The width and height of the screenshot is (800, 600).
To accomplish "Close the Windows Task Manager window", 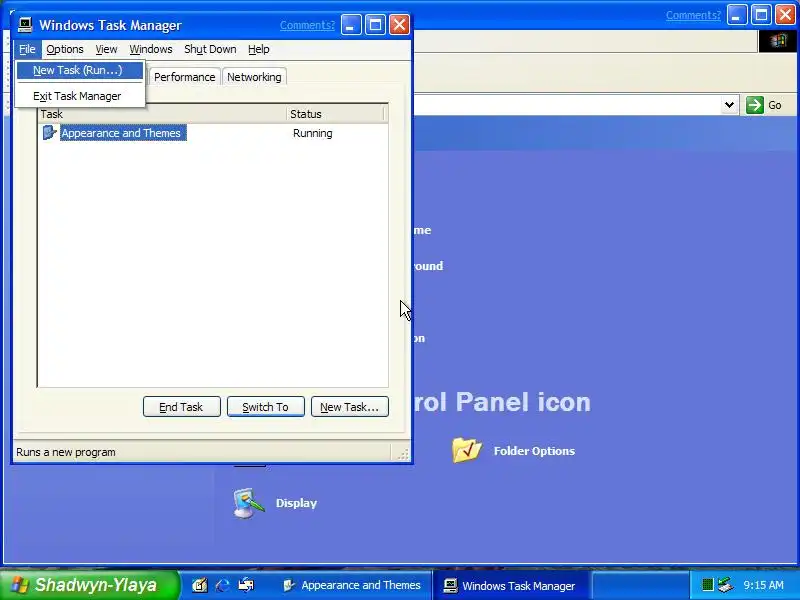I will pos(399,24).
